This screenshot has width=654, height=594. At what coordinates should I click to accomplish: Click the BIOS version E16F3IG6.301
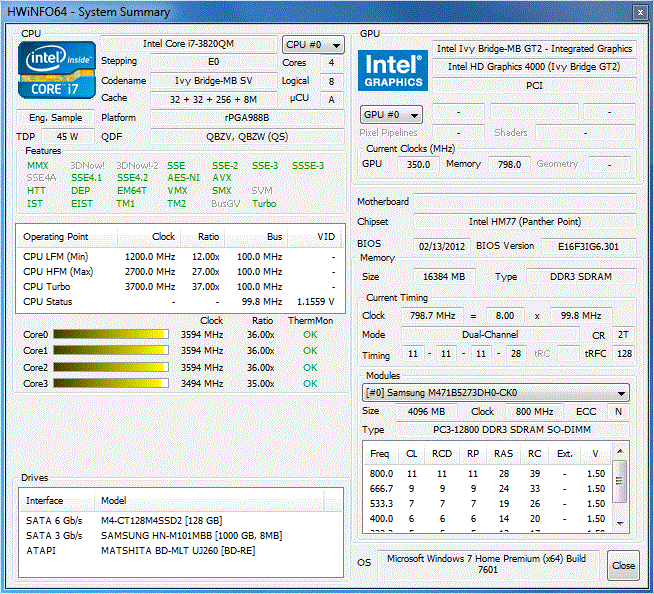[589, 246]
